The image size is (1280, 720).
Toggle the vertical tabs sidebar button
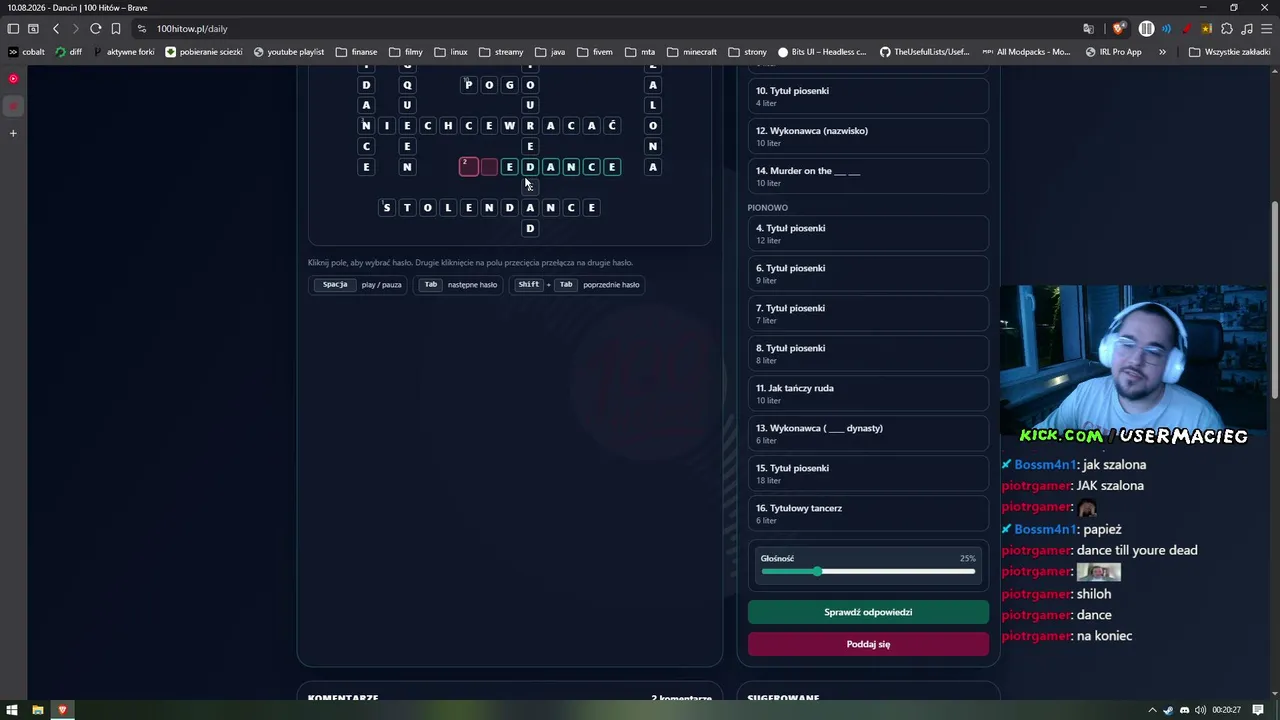click(x=13, y=29)
